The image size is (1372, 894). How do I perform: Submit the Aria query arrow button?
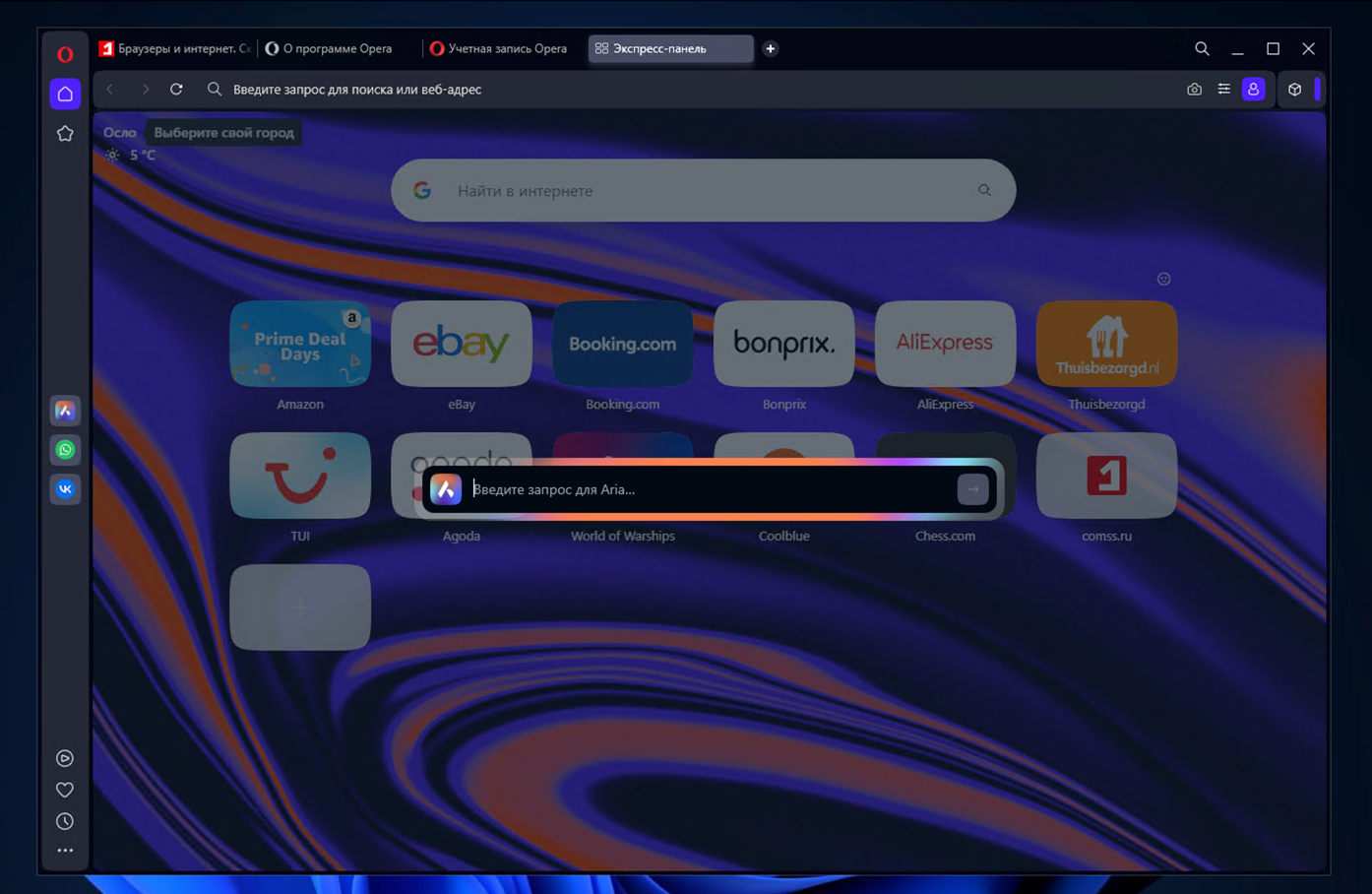point(972,489)
